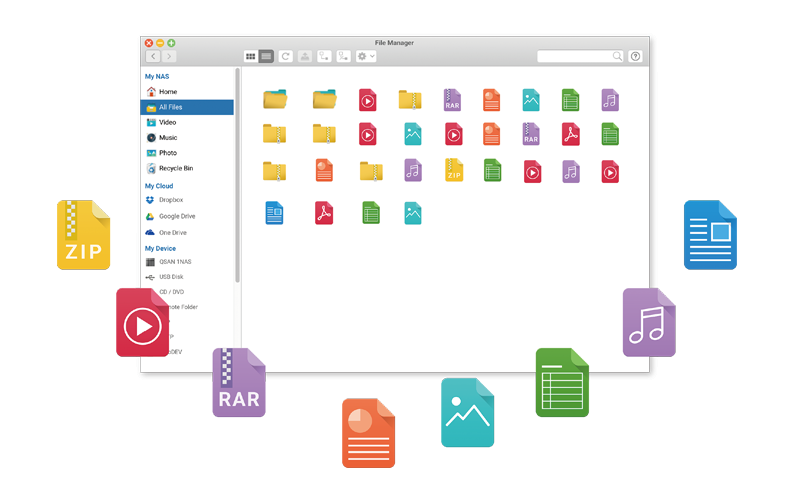The image size is (795, 500).
Task: Select the music file in the first row
Action: pyautogui.click(x=610, y=100)
